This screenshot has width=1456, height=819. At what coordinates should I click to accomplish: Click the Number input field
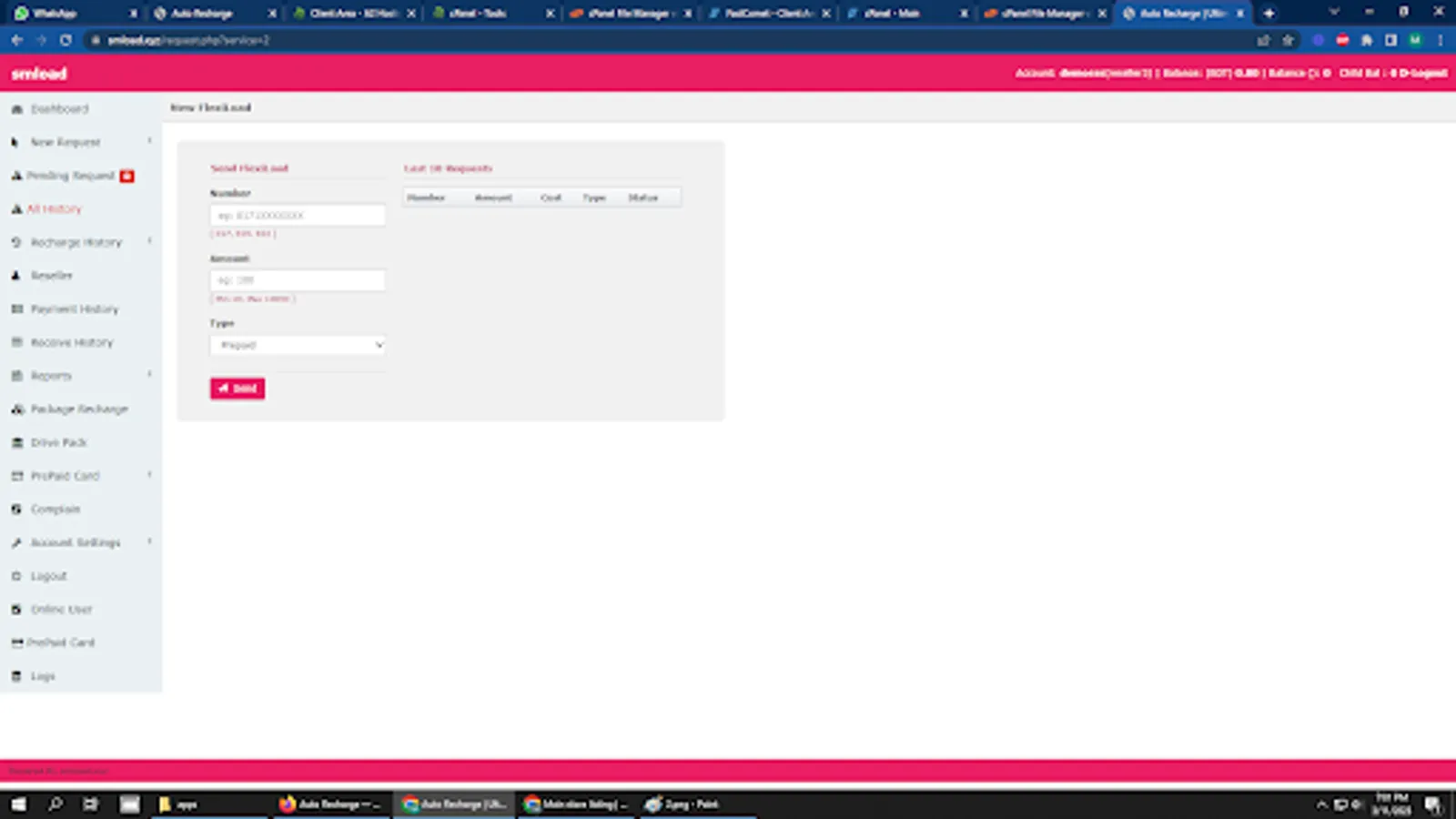click(298, 216)
